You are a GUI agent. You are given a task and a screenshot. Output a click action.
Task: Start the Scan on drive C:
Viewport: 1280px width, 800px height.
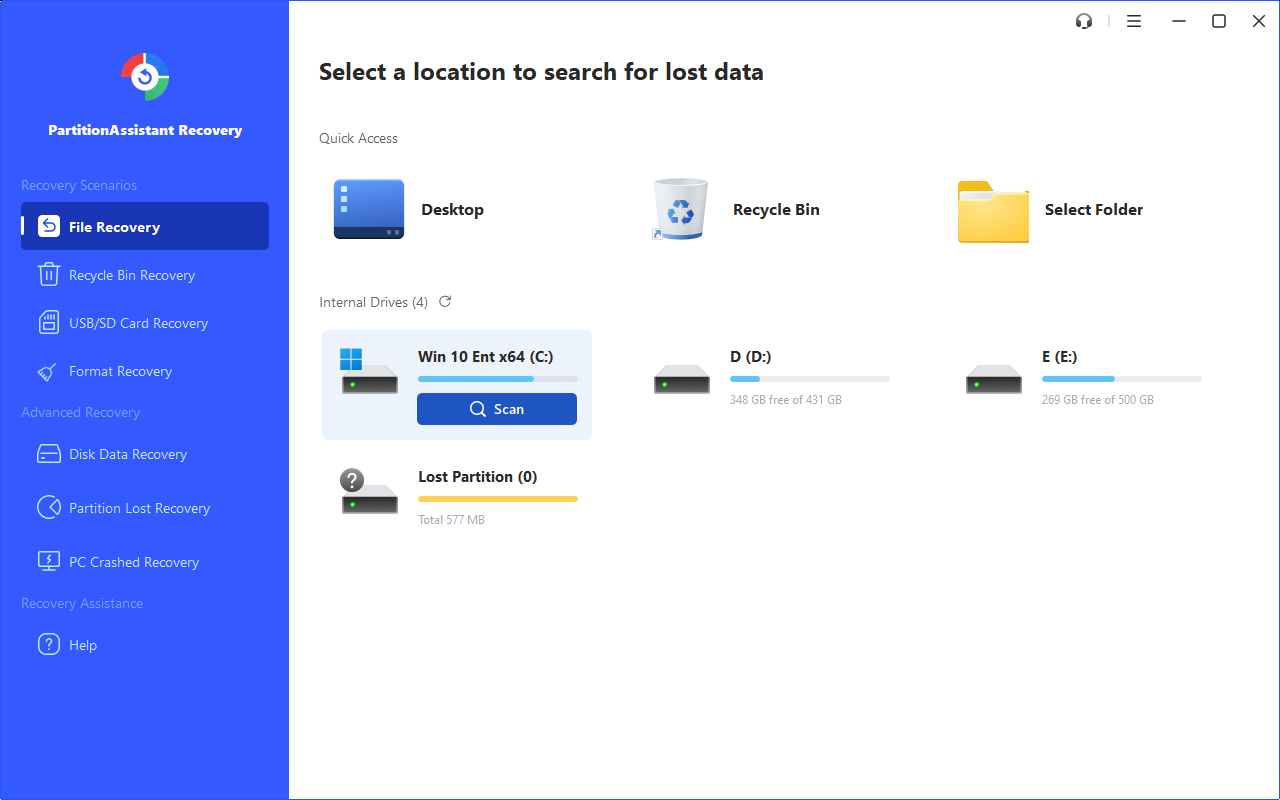pos(497,409)
